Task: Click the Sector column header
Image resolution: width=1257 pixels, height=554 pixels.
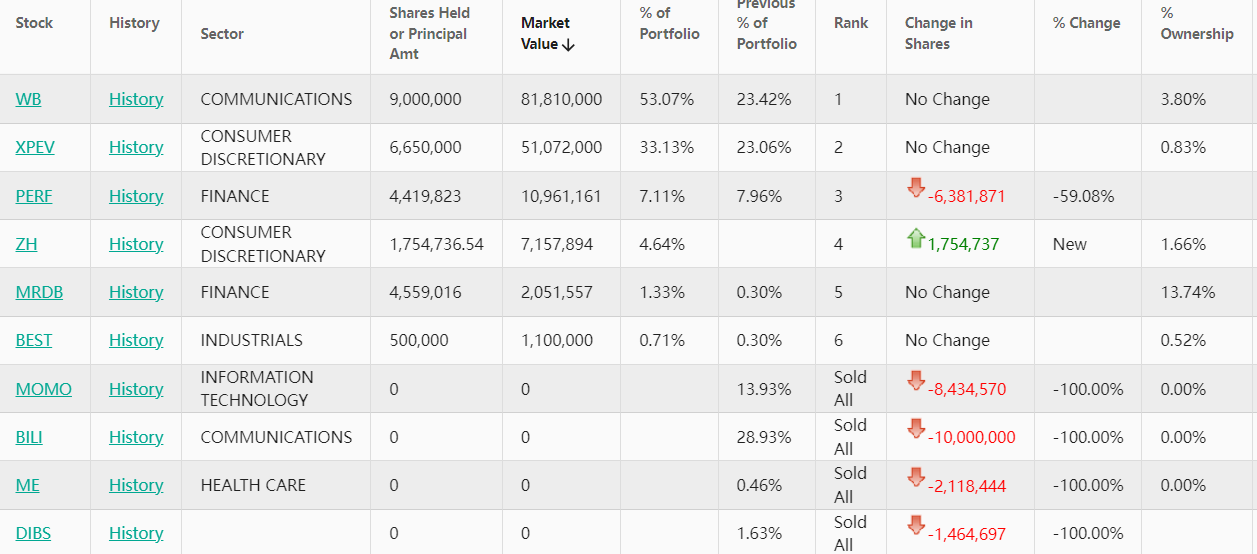Action: [222, 33]
